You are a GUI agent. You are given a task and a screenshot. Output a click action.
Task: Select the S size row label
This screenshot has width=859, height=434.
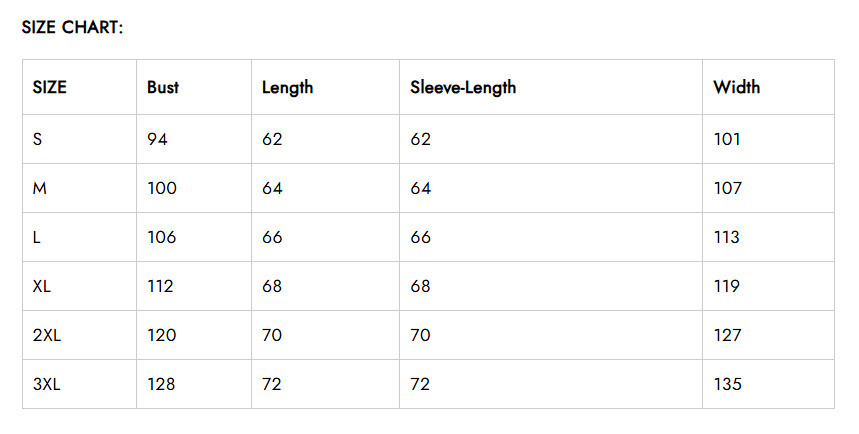pyautogui.click(x=38, y=139)
